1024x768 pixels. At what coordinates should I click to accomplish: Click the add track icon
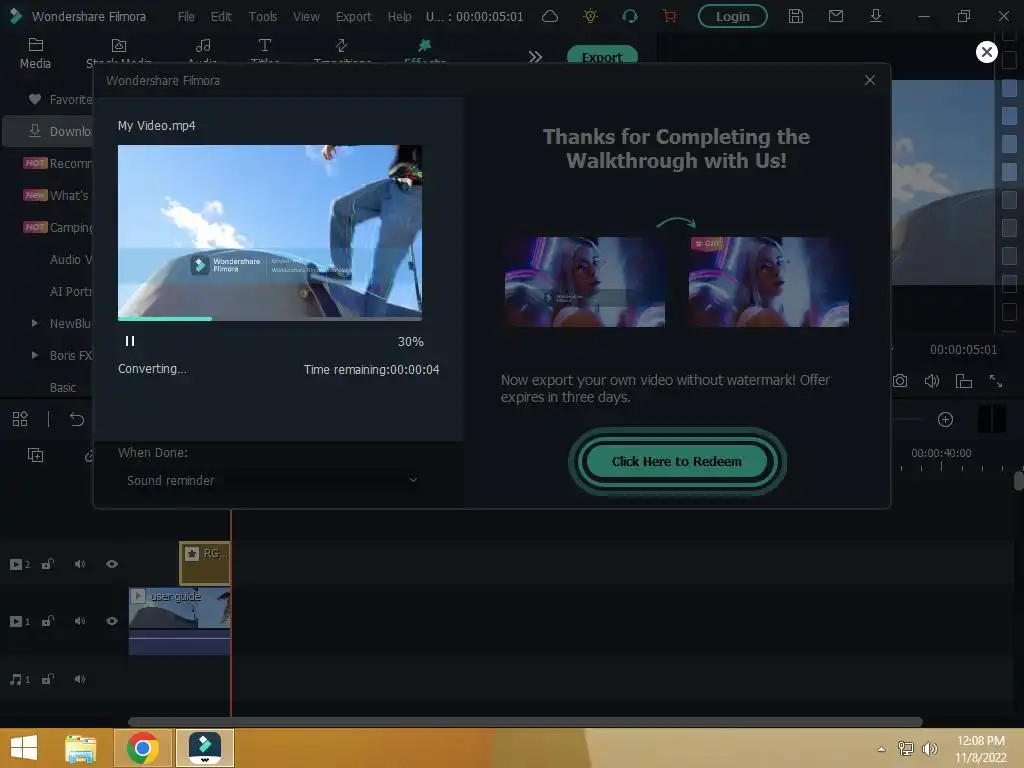click(x=35, y=455)
